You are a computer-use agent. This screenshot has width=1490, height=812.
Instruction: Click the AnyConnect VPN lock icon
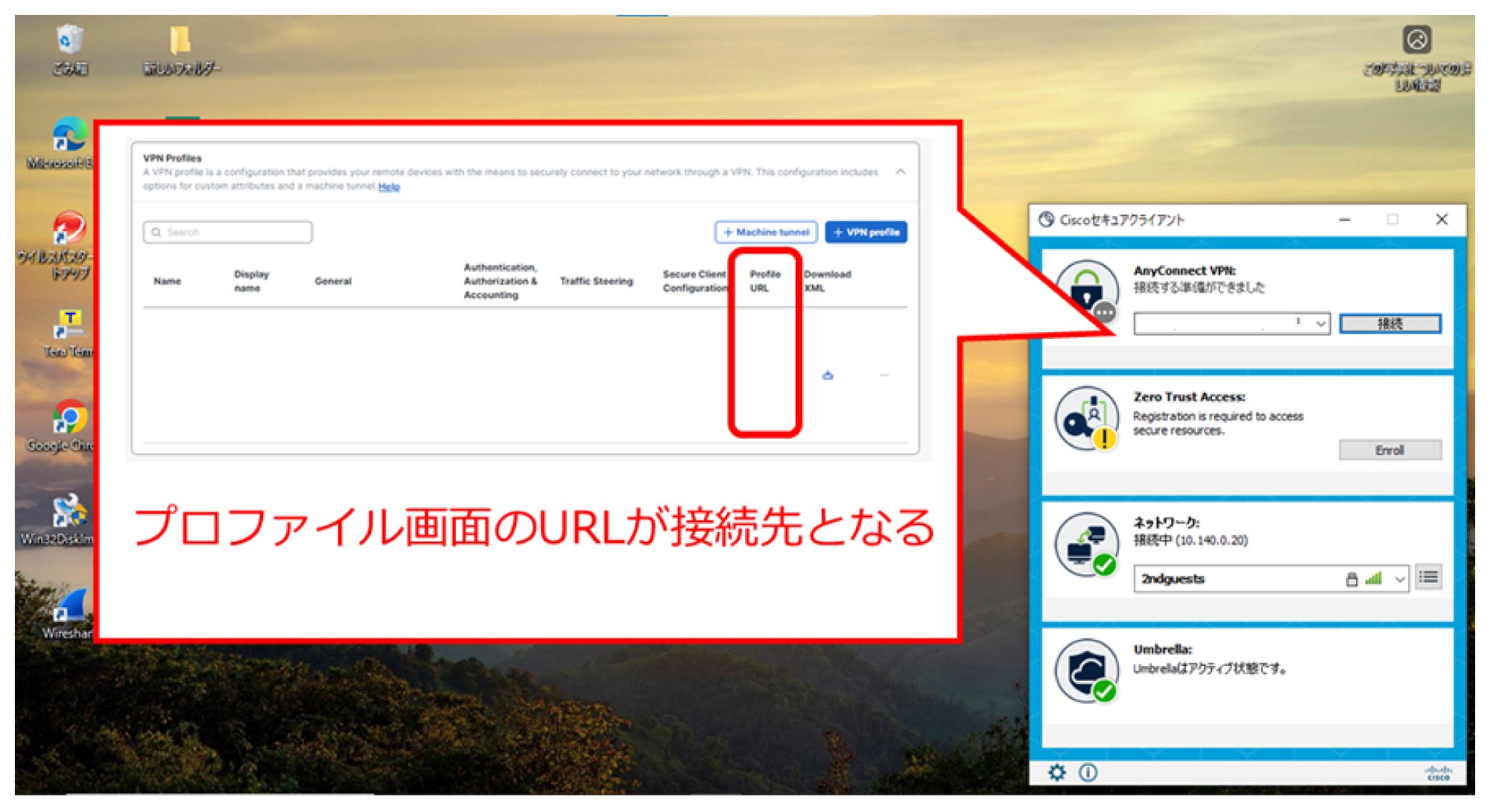pos(1087,292)
